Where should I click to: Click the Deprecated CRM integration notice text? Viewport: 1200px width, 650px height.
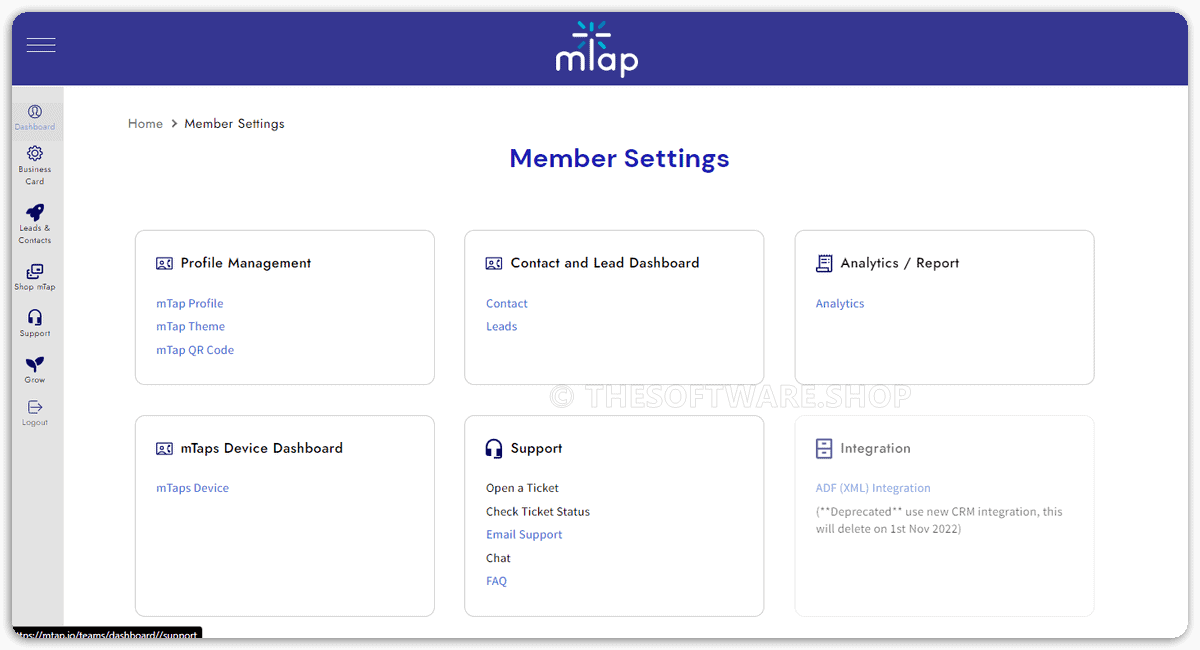coord(939,520)
